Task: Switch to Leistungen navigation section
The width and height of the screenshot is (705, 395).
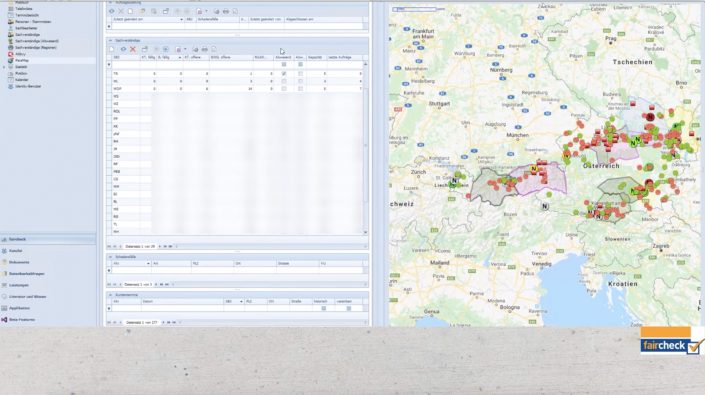Action: pos(19,285)
